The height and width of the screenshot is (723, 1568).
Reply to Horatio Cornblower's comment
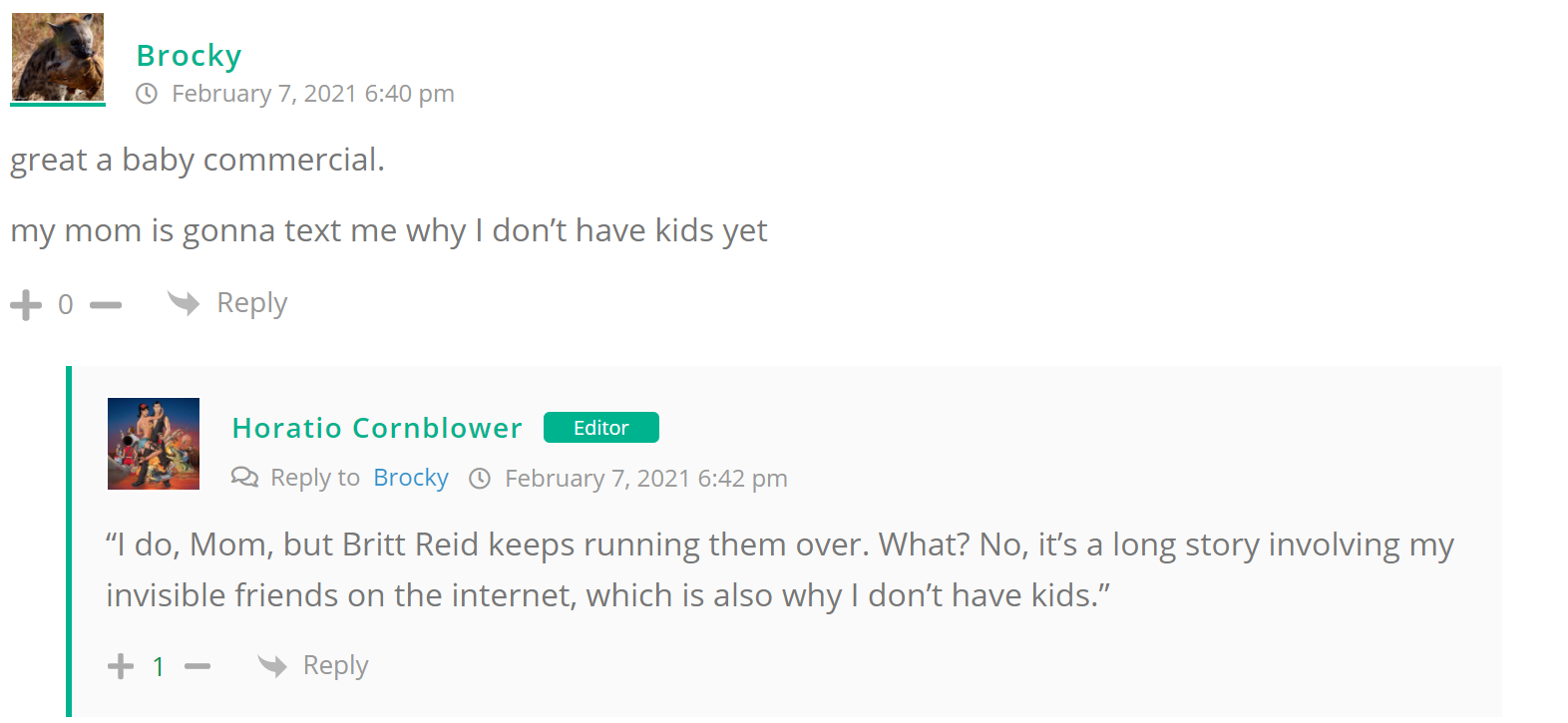[335, 665]
